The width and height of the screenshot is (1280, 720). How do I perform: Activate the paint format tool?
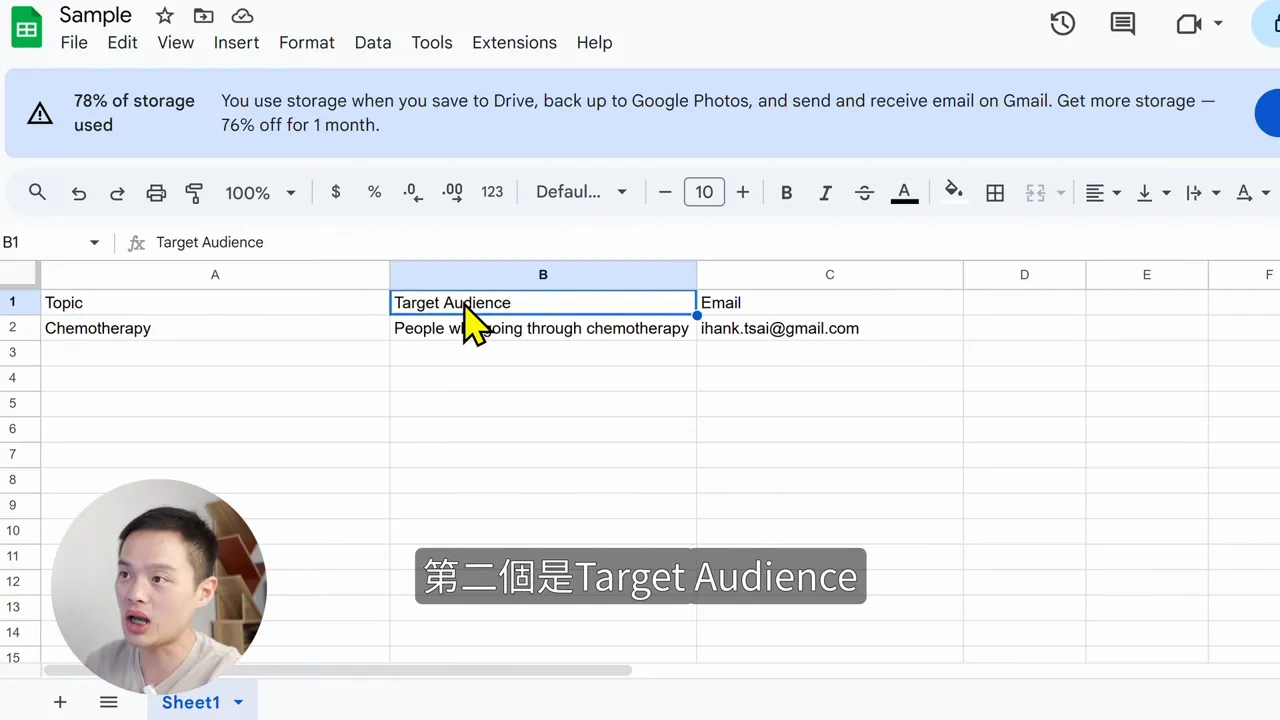(194, 193)
